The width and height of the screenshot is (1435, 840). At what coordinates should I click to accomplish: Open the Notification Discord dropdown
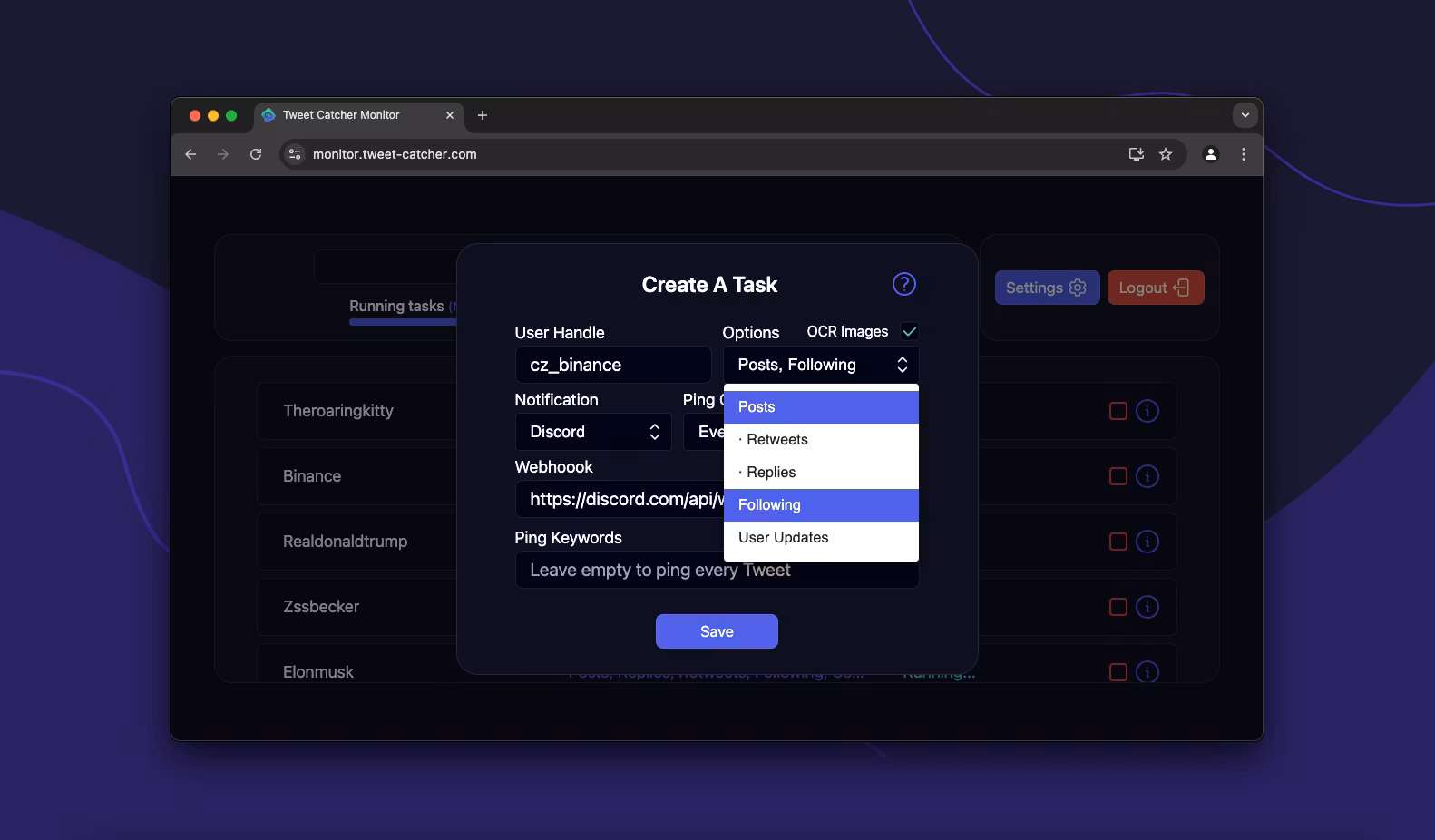593,432
